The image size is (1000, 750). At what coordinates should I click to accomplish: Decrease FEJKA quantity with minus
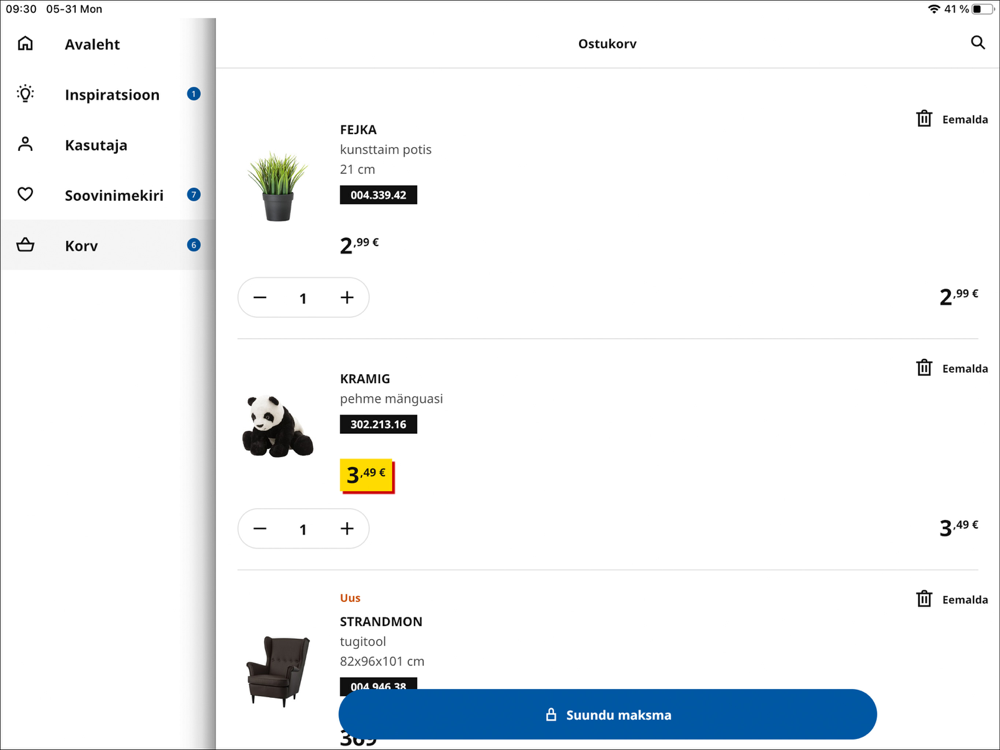(260, 298)
